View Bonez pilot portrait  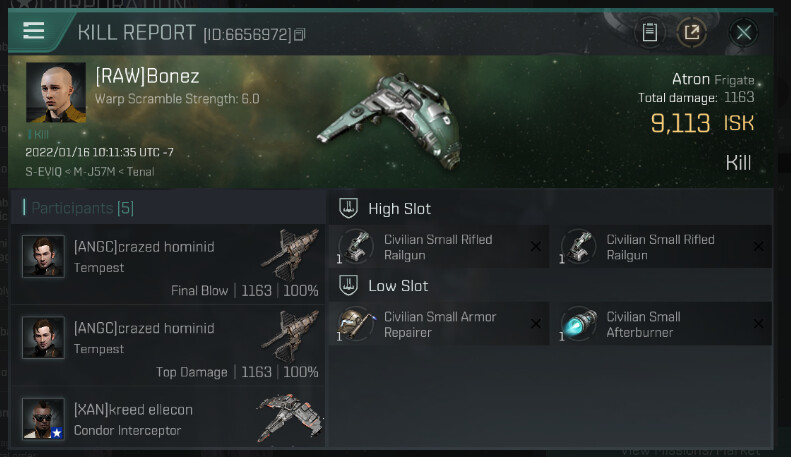point(55,94)
